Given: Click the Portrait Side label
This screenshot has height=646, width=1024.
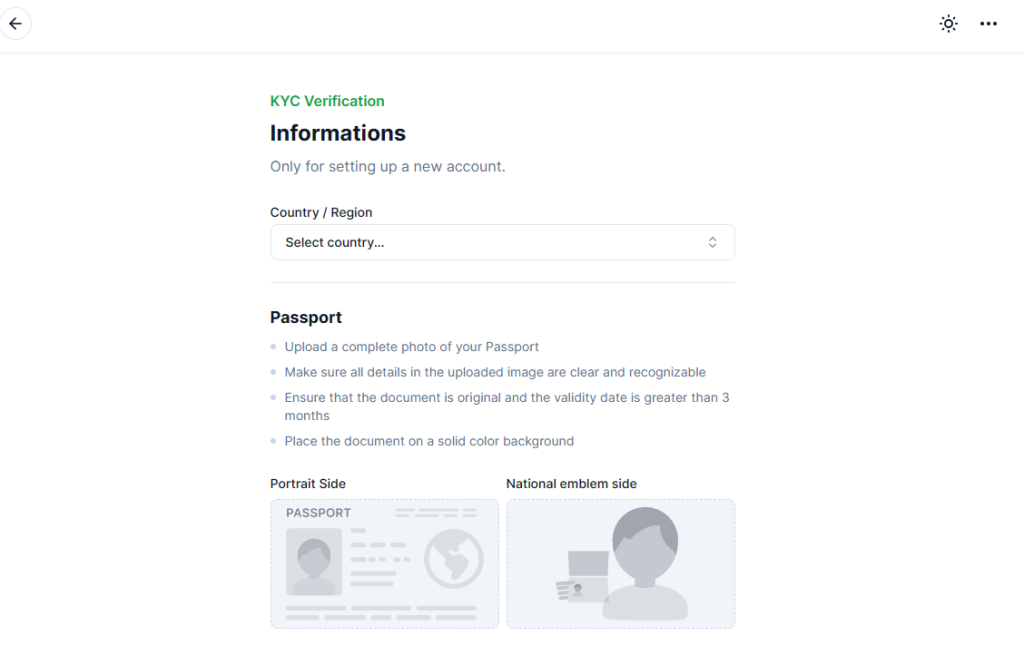Looking at the screenshot, I should tap(308, 484).
